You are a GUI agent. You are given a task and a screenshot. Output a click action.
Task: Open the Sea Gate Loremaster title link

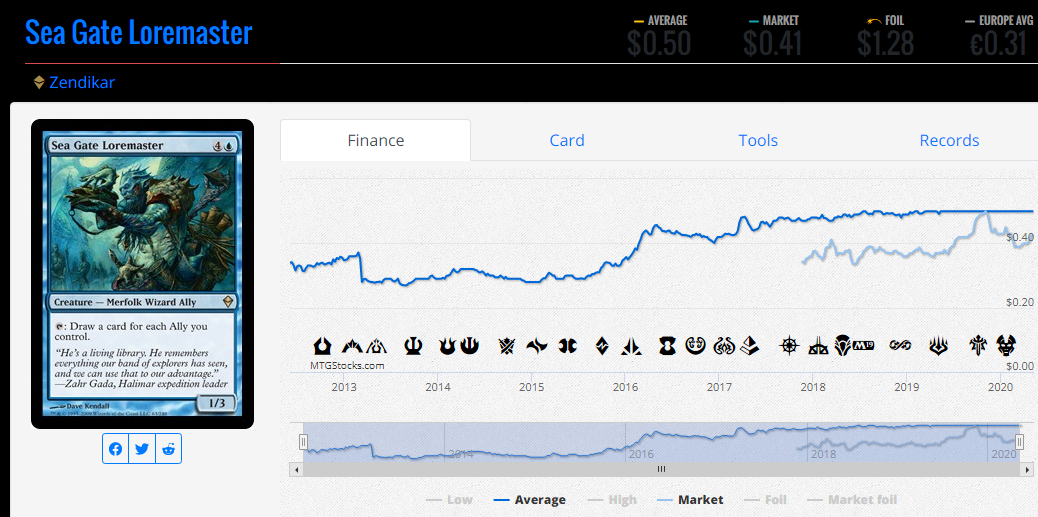(138, 32)
